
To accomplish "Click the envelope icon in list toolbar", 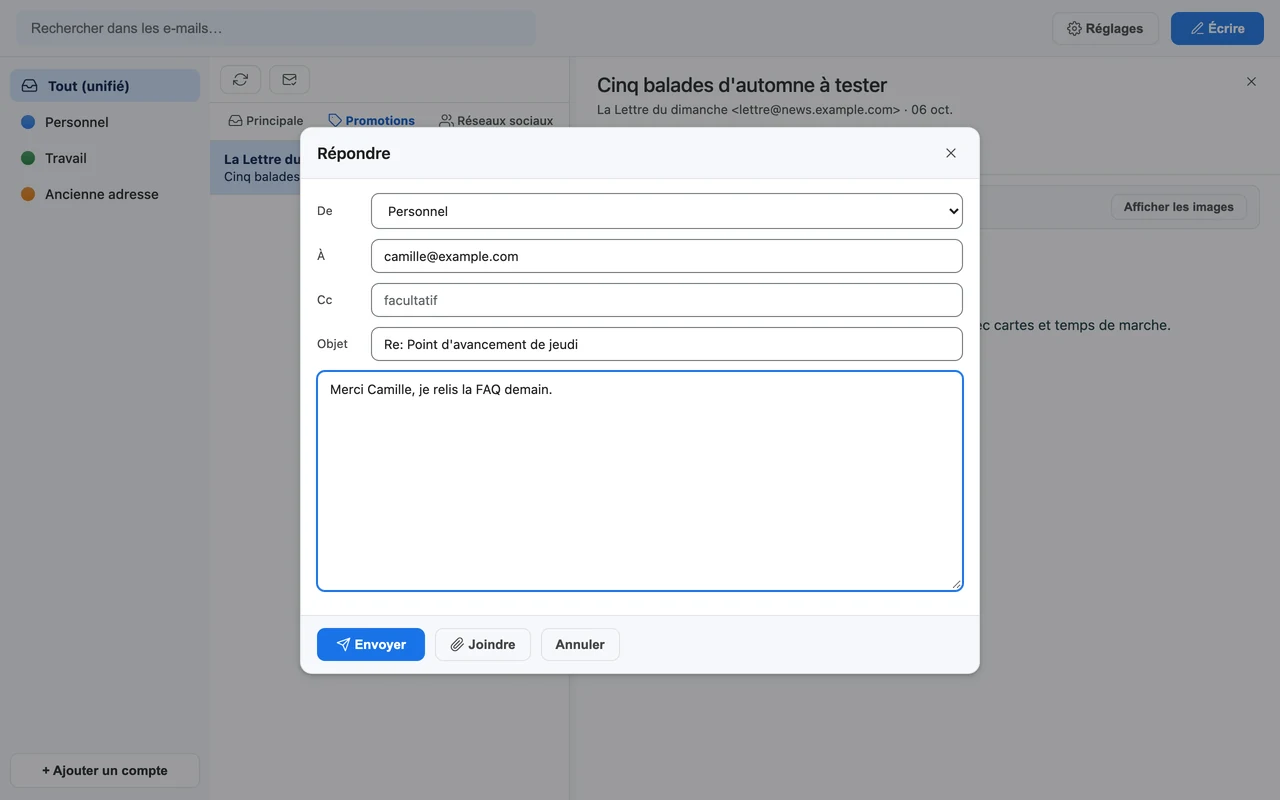I will [289, 79].
